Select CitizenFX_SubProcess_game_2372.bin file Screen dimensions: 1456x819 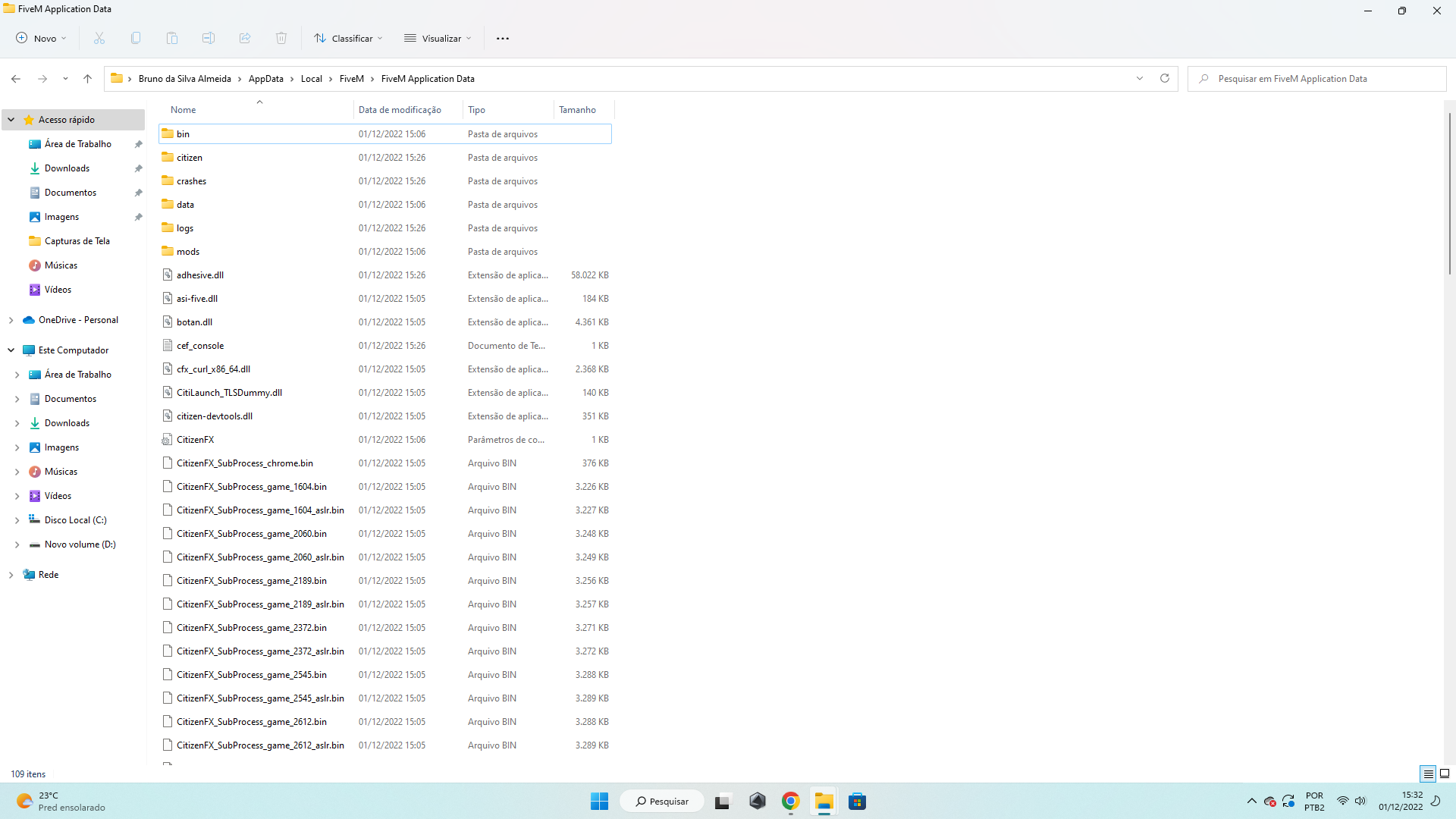(385, 628)
